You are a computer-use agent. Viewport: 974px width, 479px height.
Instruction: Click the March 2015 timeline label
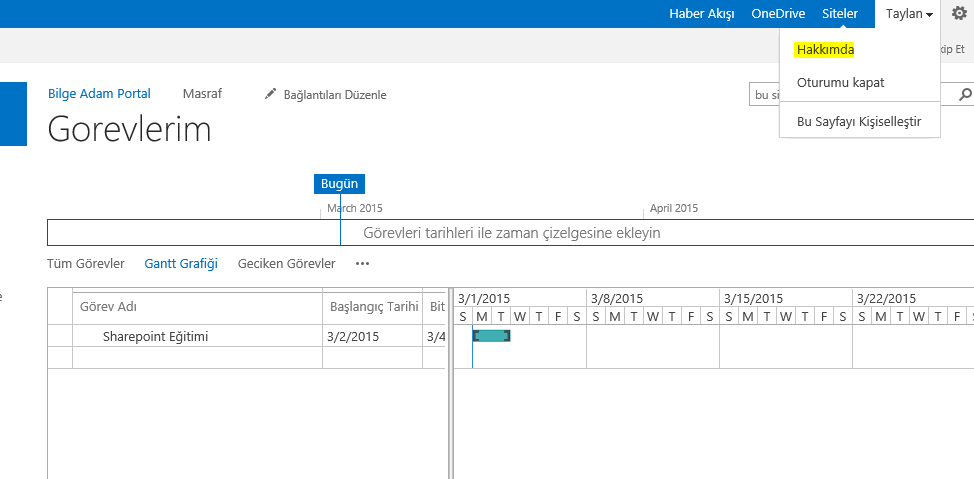[x=355, y=208]
